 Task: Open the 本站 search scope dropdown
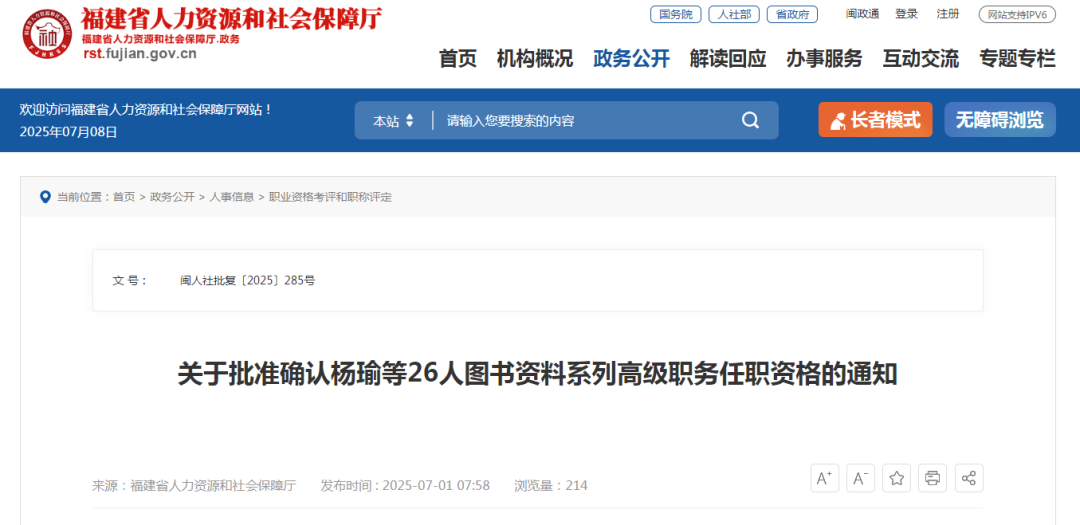tap(393, 121)
